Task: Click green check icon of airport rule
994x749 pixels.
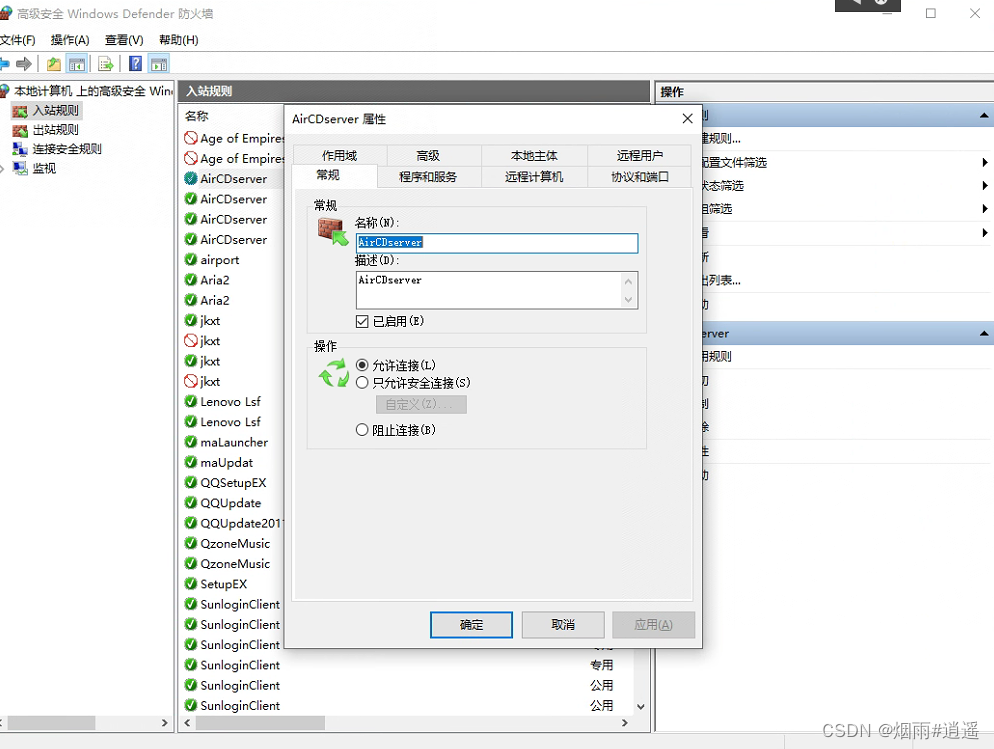Action: click(x=191, y=259)
